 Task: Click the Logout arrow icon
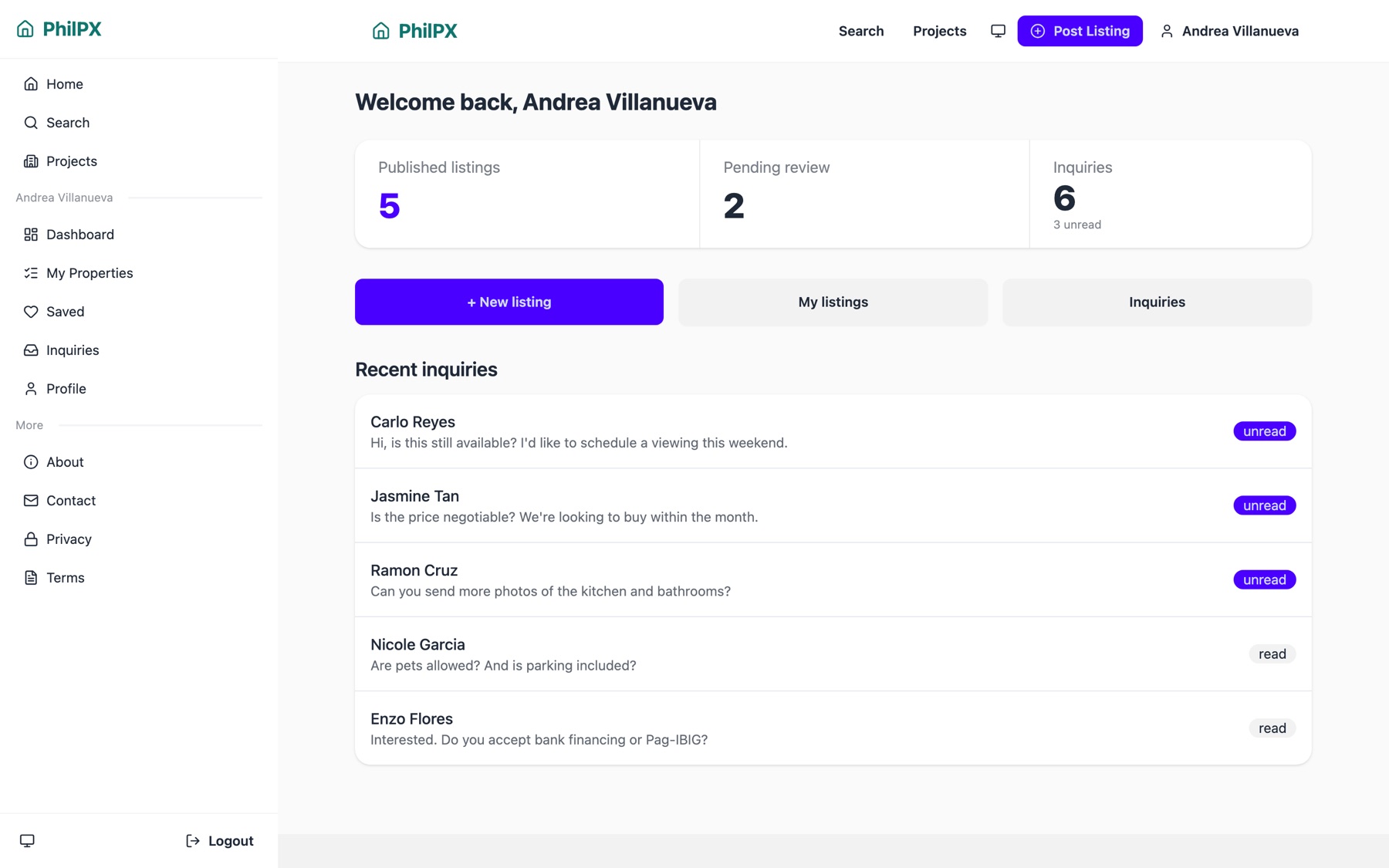pyautogui.click(x=193, y=841)
